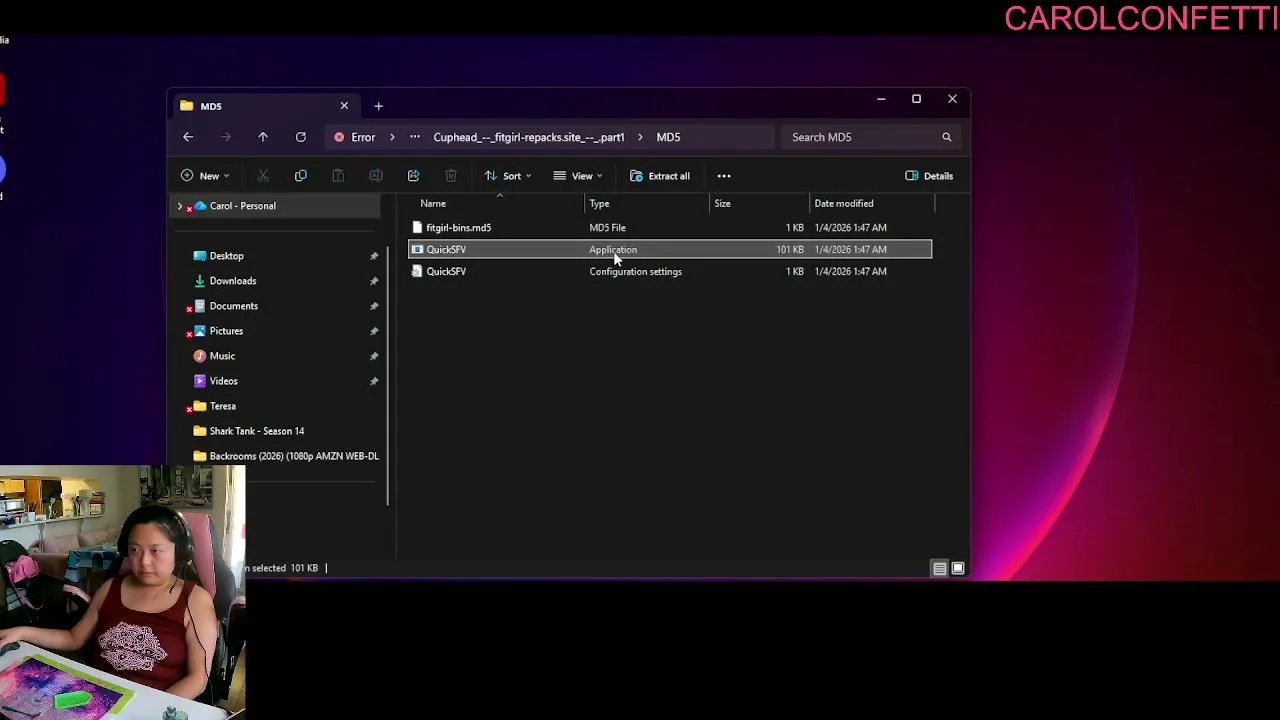1280x720 pixels.
Task: Open Desktop in the navigation pane
Action: tap(227, 256)
